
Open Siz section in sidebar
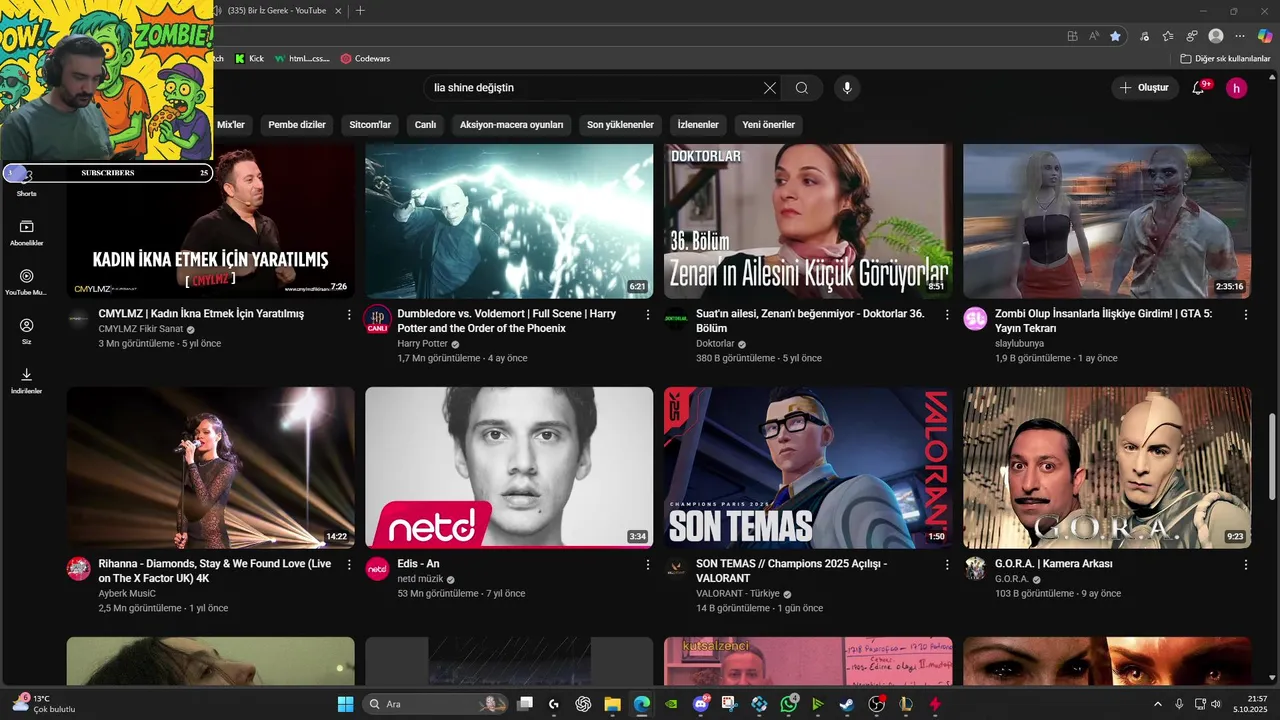point(27,331)
